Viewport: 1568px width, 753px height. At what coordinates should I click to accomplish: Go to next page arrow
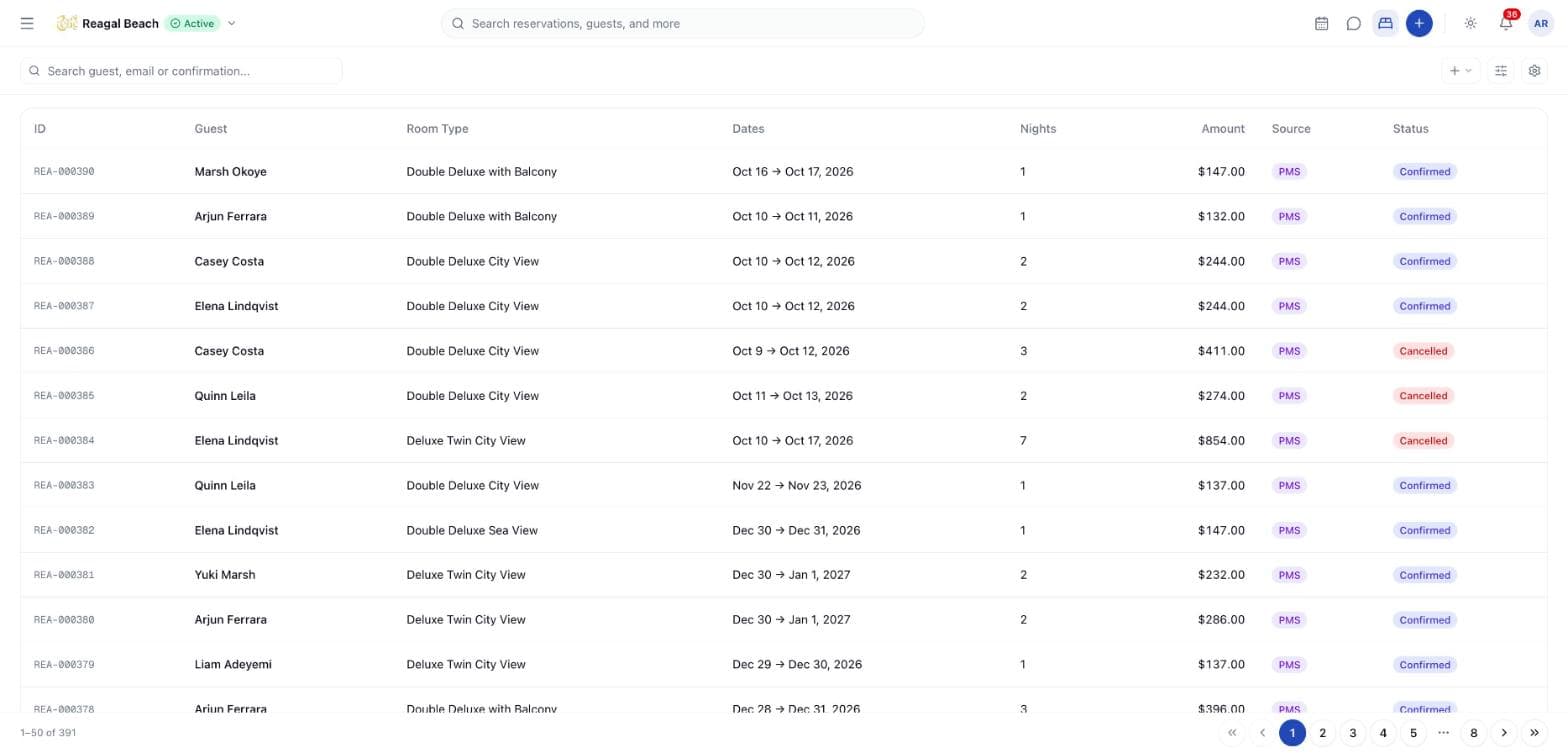coord(1504,733)
